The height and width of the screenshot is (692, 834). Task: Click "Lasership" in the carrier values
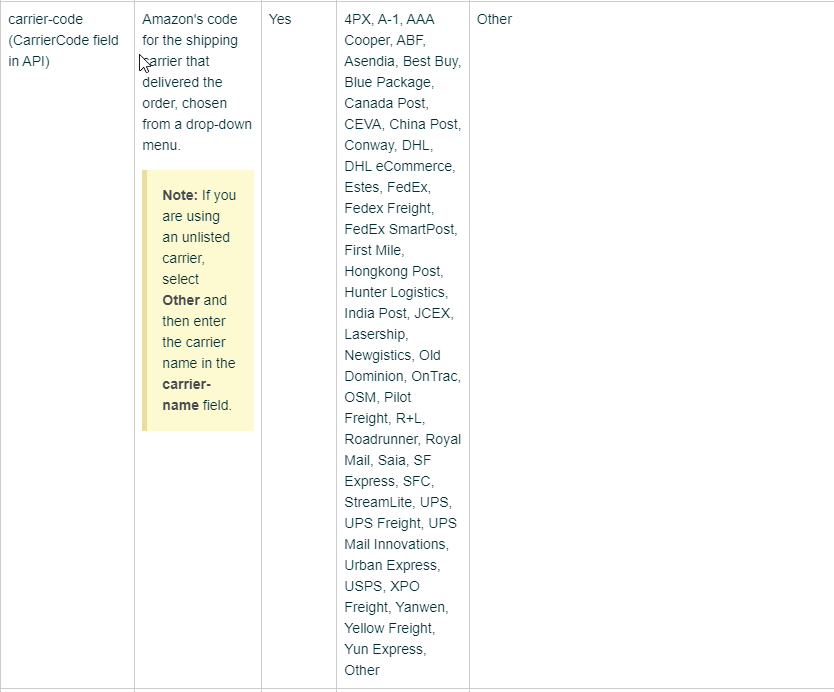click(375, 334)
